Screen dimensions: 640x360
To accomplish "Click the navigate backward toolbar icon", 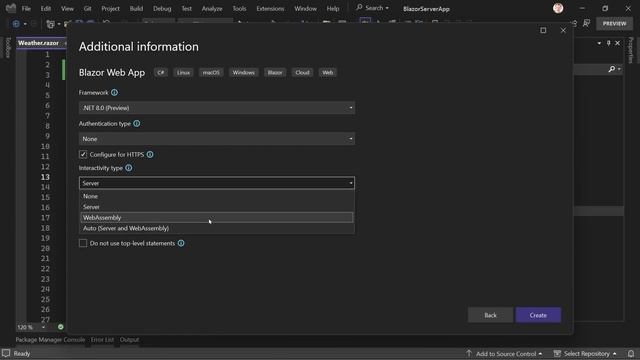I will coord(16,24).
